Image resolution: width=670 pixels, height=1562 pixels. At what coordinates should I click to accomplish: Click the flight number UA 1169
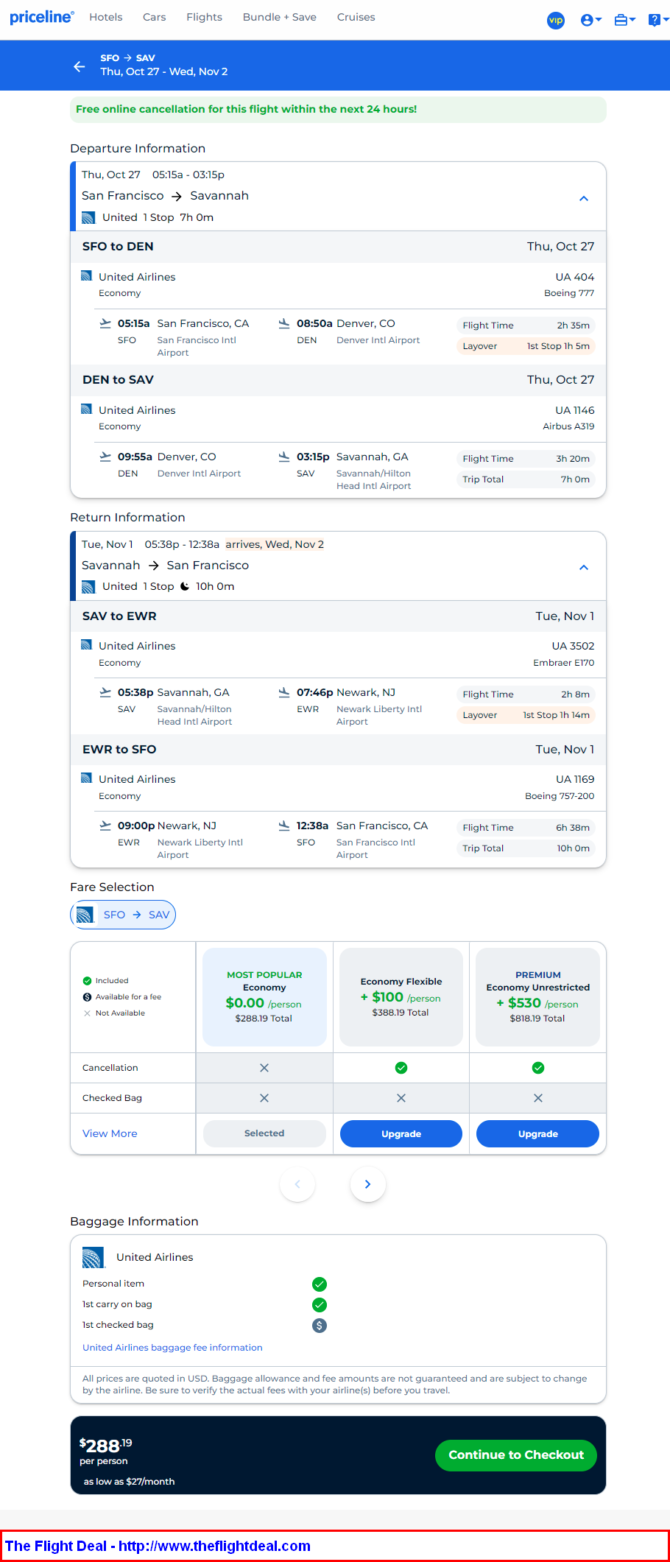pyautogui.click(x=575, y=779)
